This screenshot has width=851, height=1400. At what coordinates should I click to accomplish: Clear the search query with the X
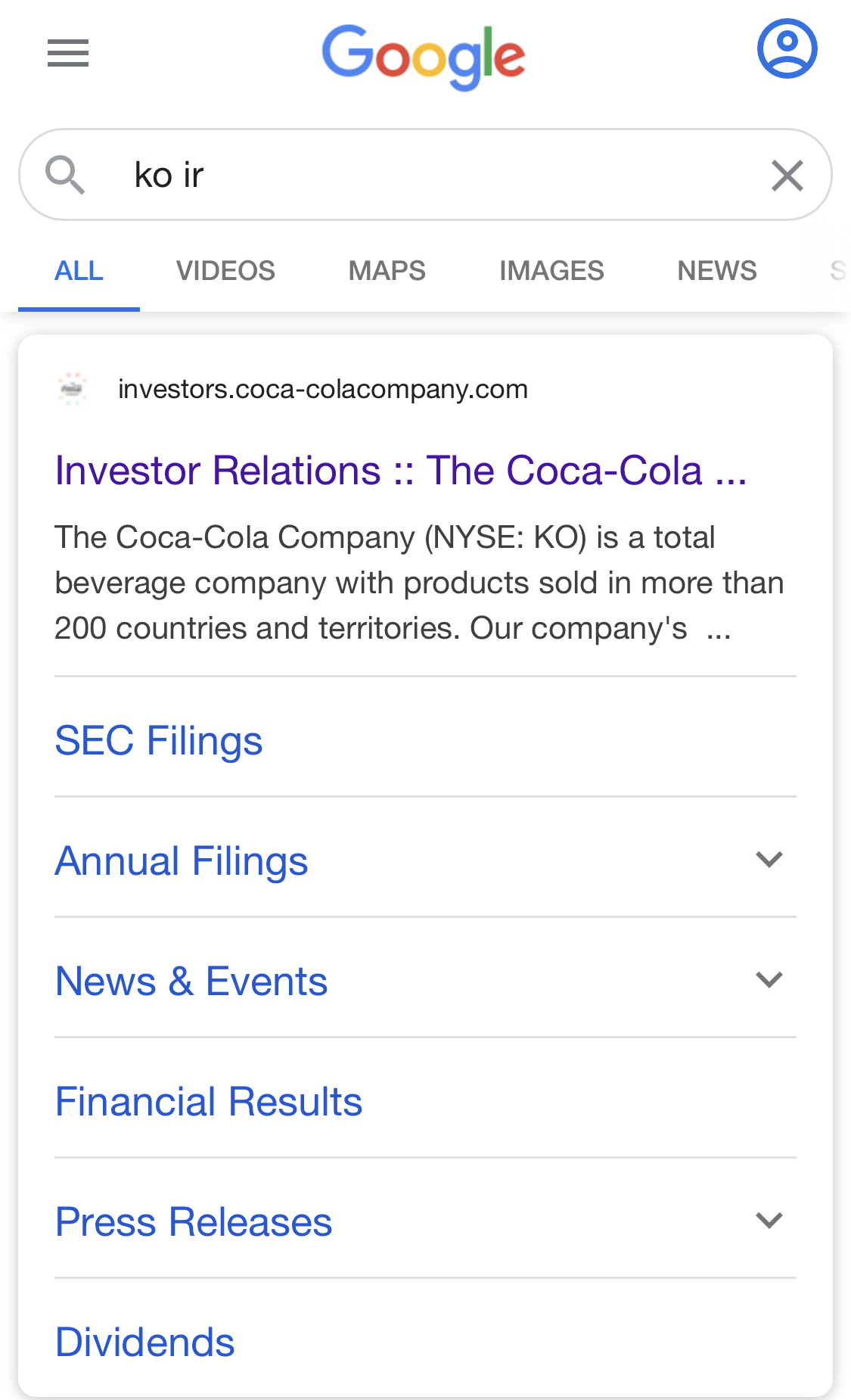point(787,176)
